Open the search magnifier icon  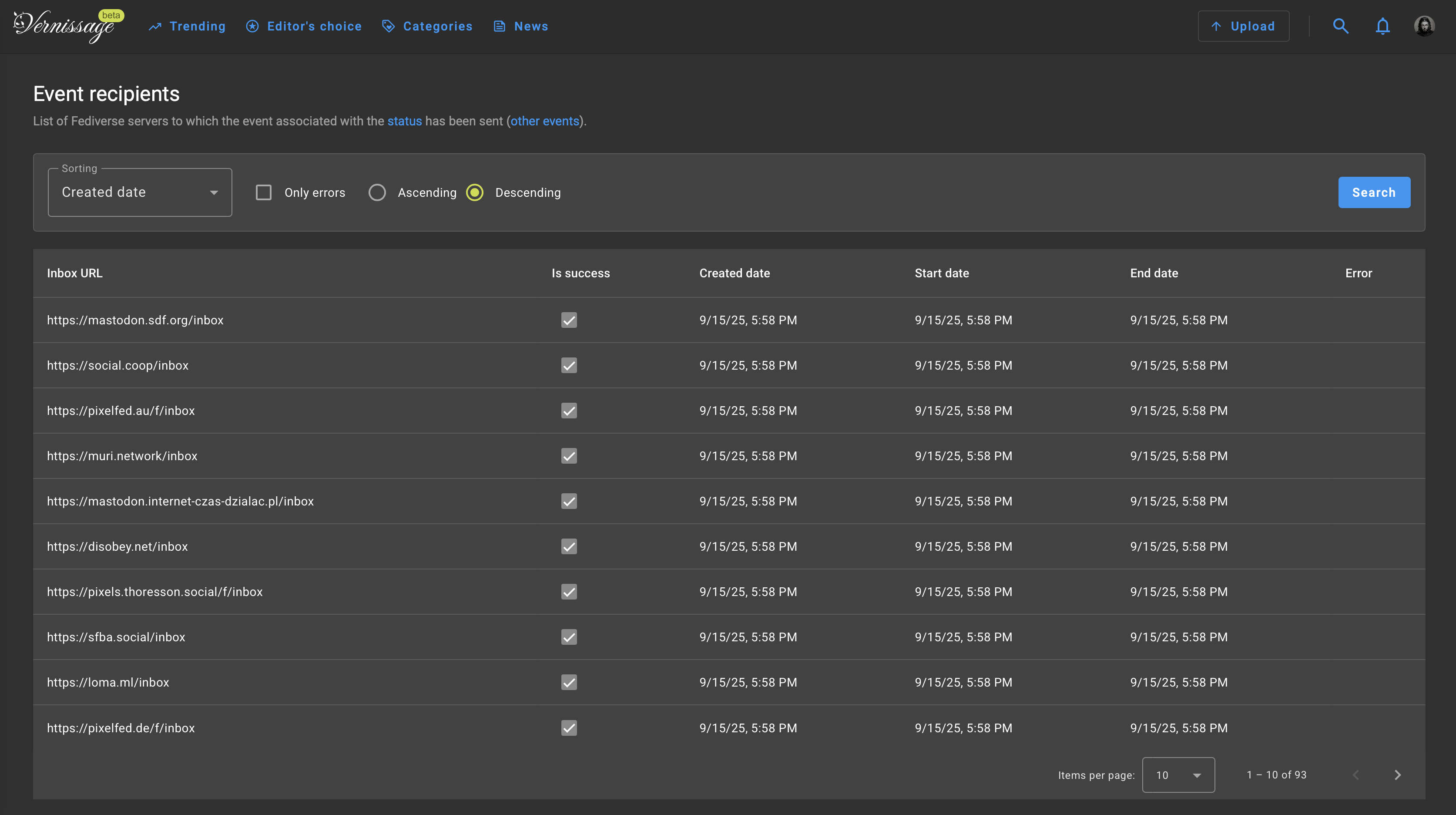click(x=1340, y=26)
